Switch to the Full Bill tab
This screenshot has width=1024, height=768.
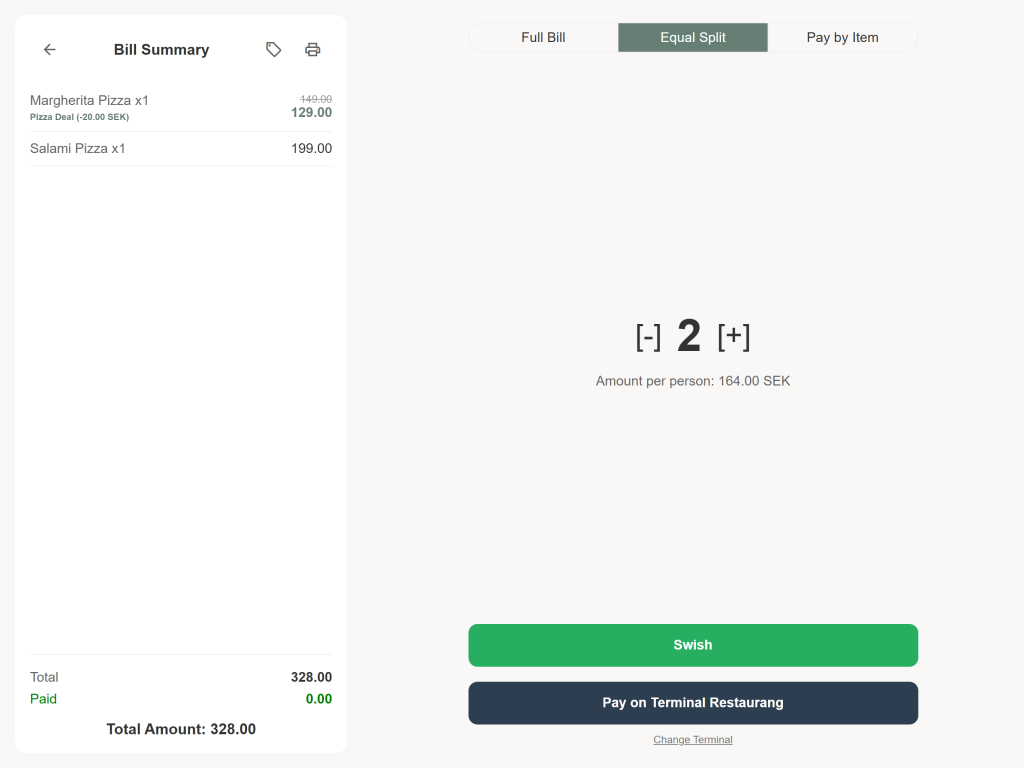coord(543,37)
